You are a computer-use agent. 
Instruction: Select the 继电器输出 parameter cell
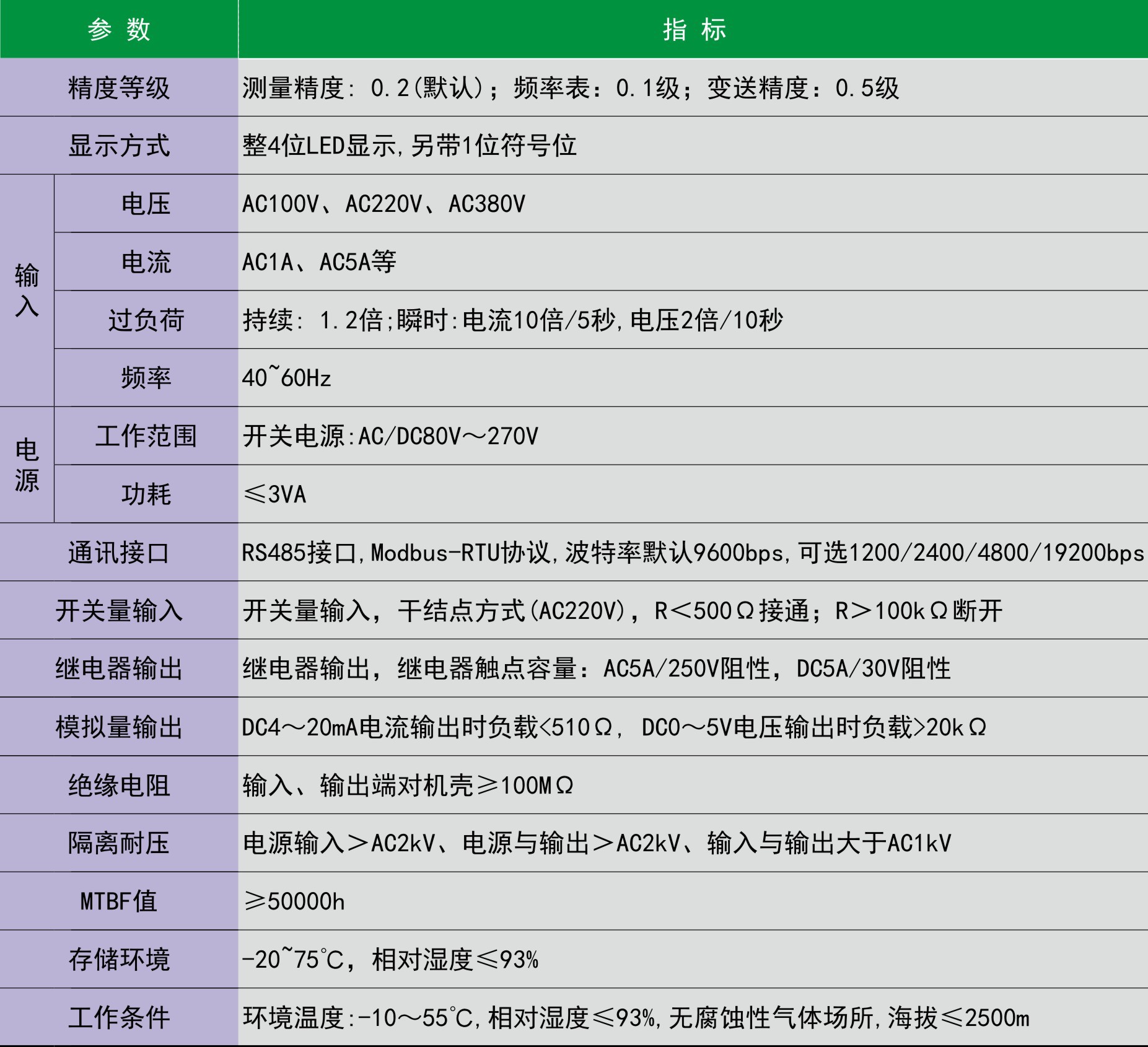point(119,668)
